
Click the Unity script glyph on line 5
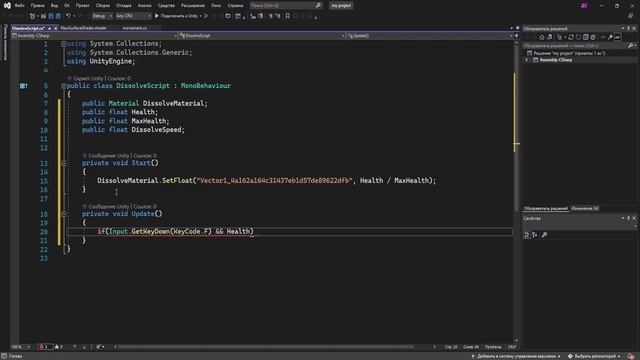pyautogui.click(x=24, y=86)
